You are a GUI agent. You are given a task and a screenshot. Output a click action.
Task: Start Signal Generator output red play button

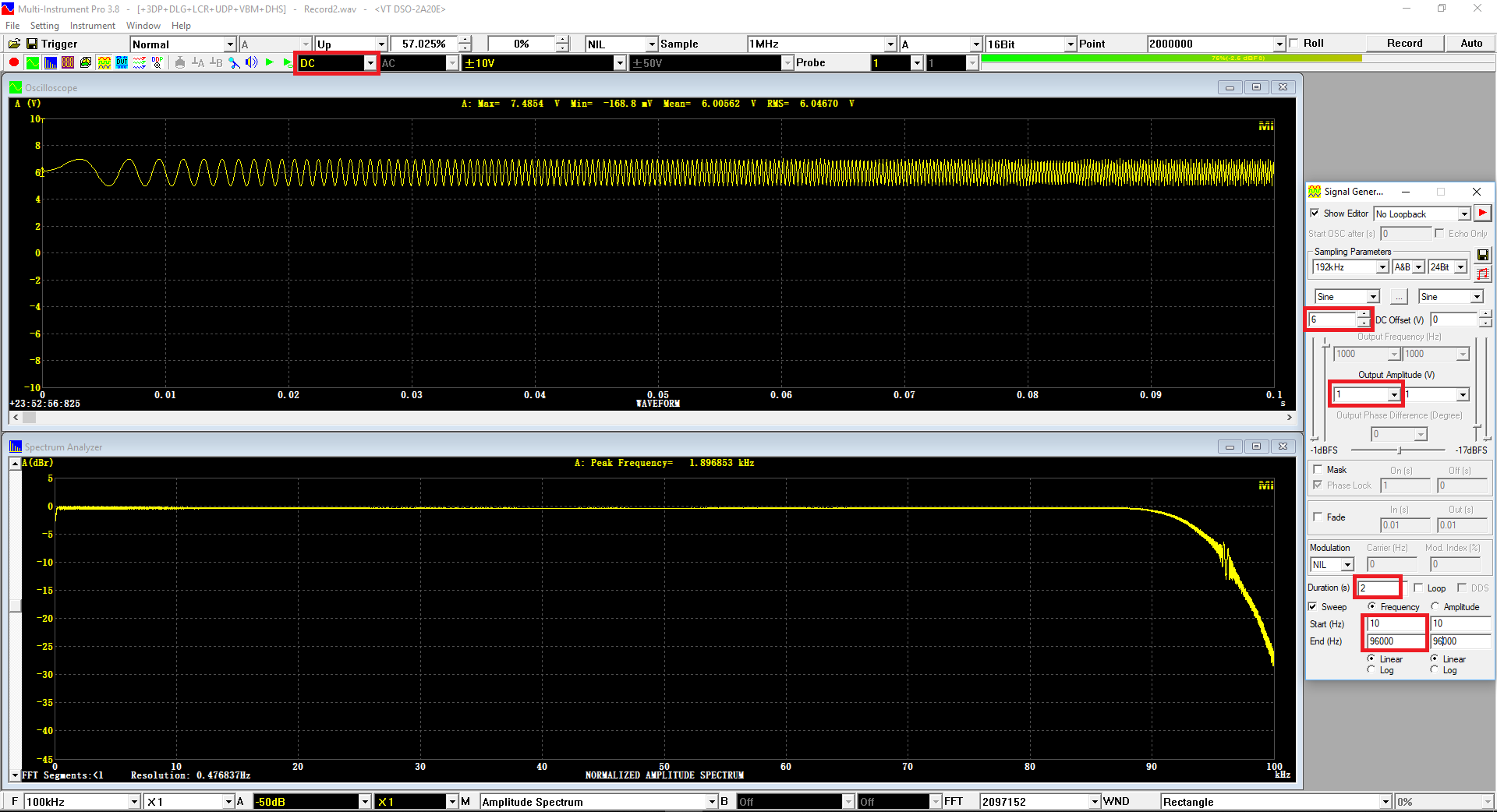coord(1483,213)
